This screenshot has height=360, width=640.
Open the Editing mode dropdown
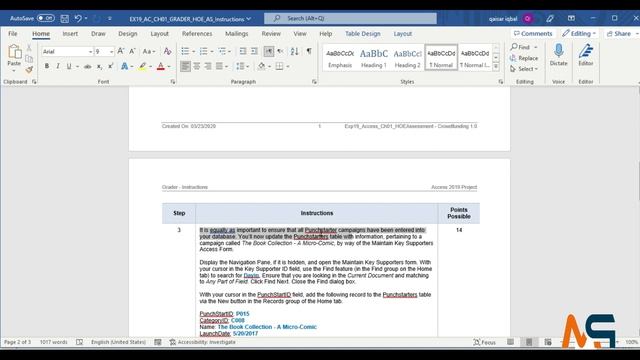tap(579, 33)
